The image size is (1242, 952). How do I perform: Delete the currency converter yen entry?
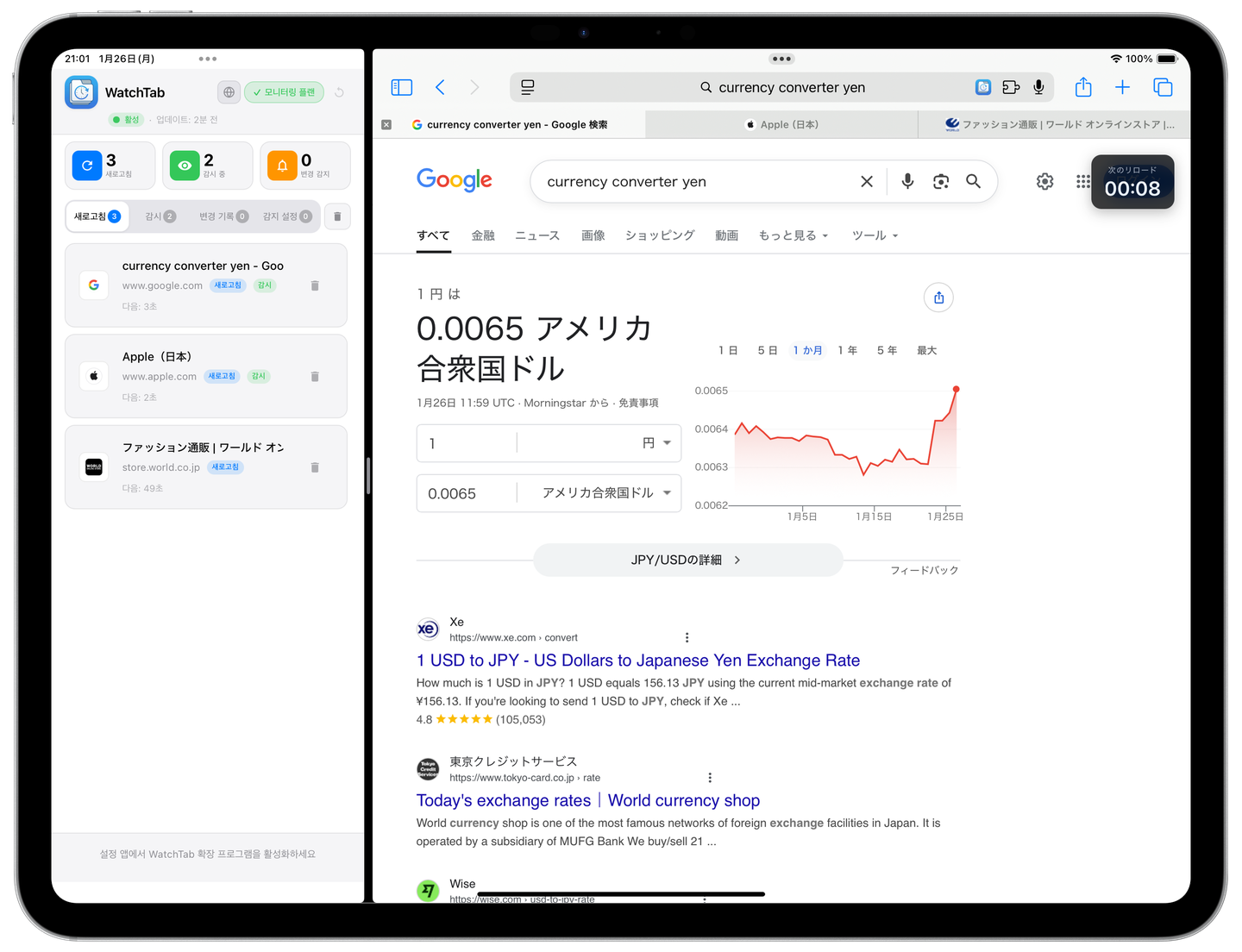click(x=315, y=285)
